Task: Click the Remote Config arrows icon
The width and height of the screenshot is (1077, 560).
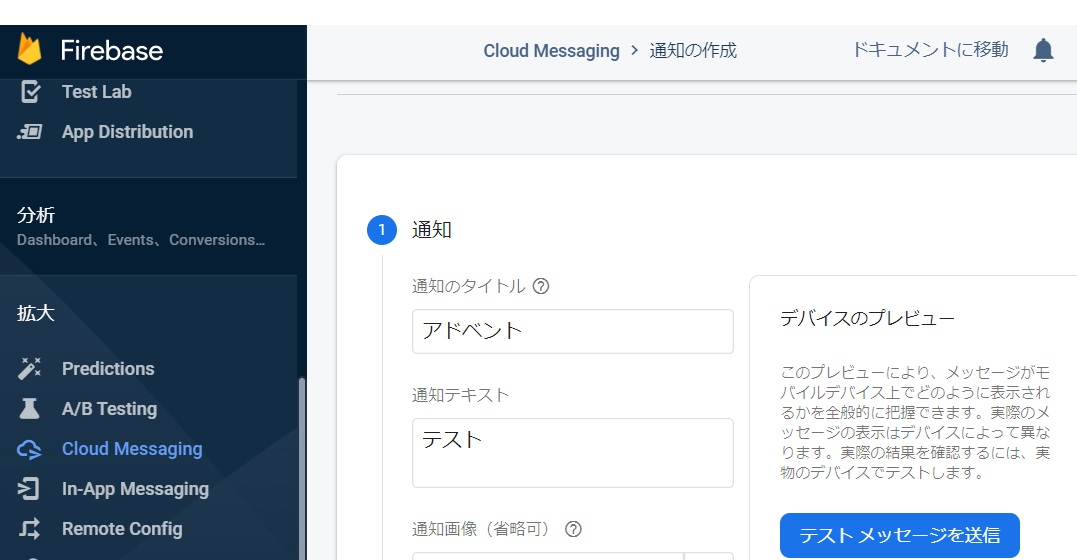Action: tap(30, 529)
